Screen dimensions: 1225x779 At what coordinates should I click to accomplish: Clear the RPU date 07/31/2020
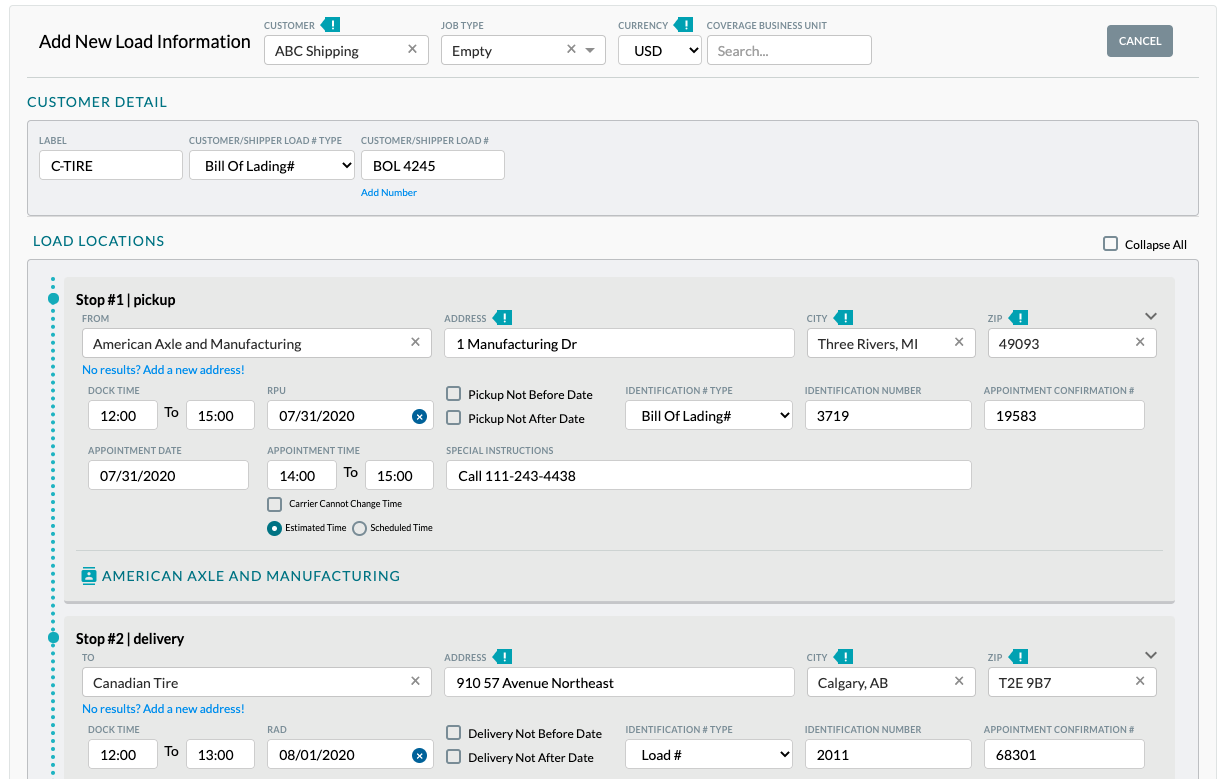[419, 415]
